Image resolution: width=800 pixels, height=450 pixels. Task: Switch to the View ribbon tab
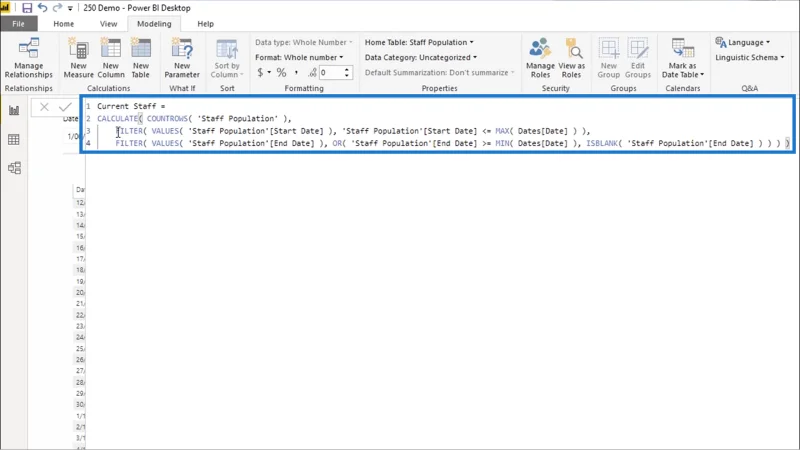108,24
